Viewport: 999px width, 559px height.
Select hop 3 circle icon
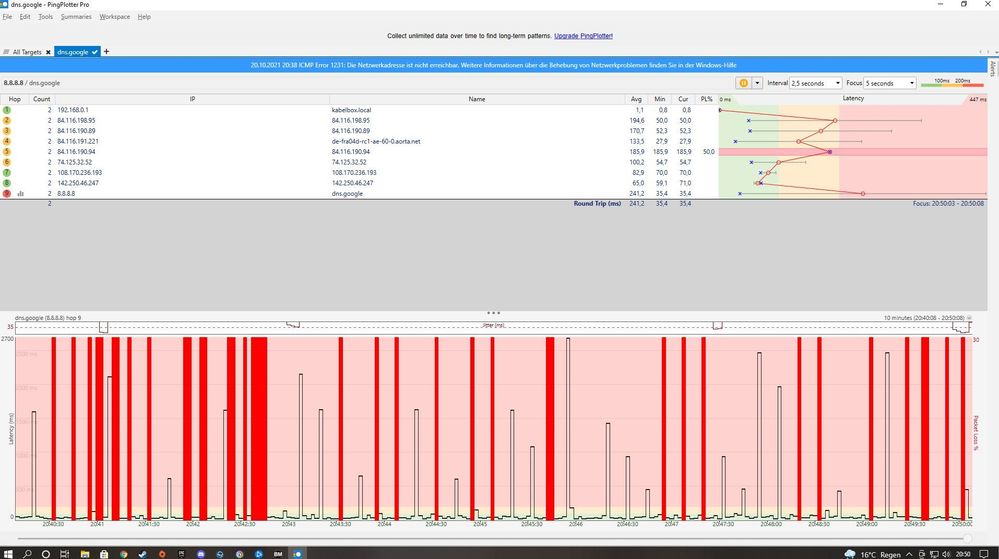click(x=7, y=131)
